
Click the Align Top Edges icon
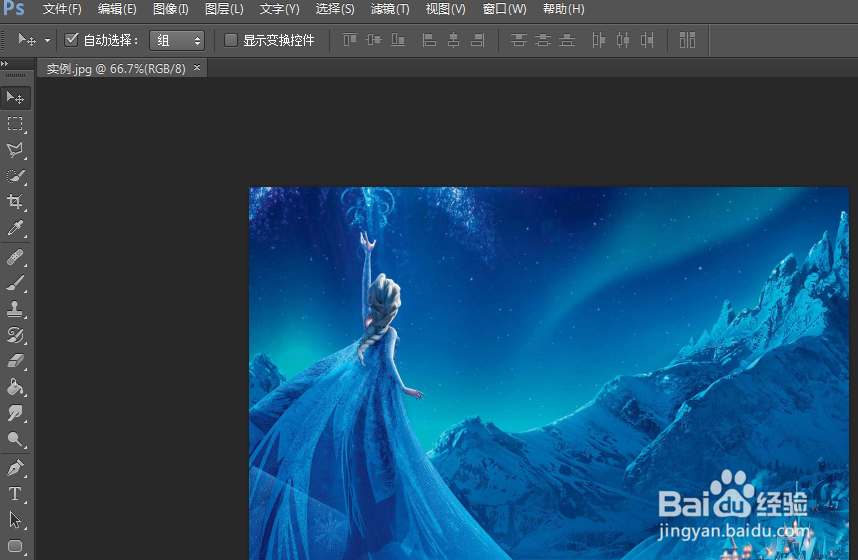tap(350, 40)
